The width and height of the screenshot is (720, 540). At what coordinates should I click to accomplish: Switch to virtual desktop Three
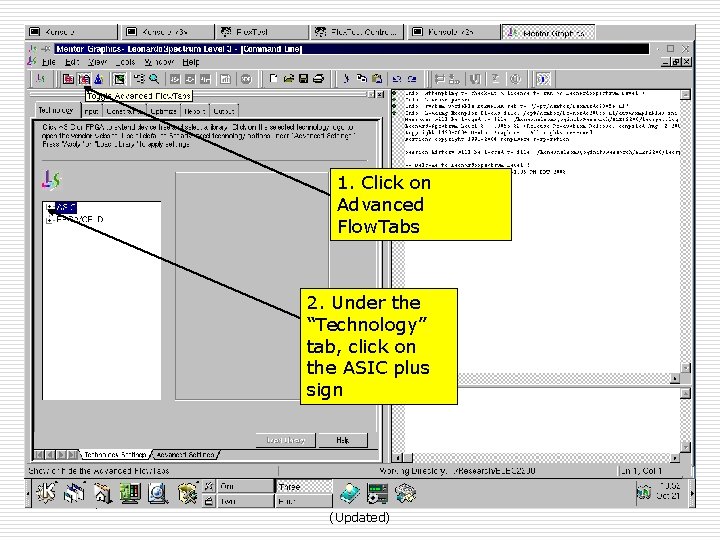[x=304, y=486]
